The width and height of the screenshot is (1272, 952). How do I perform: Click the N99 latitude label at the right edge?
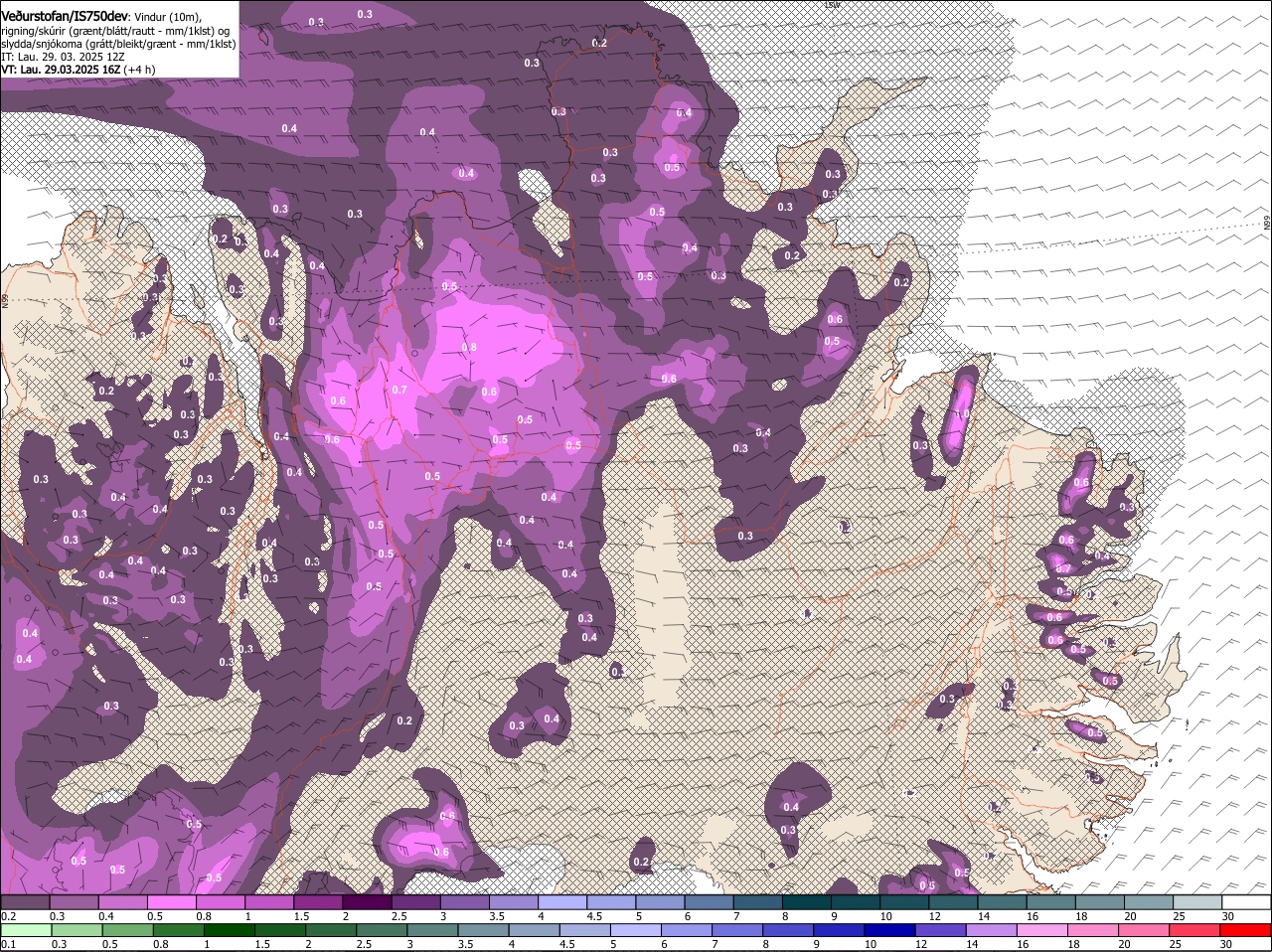pyautogui.click(x=1267, y=225)
